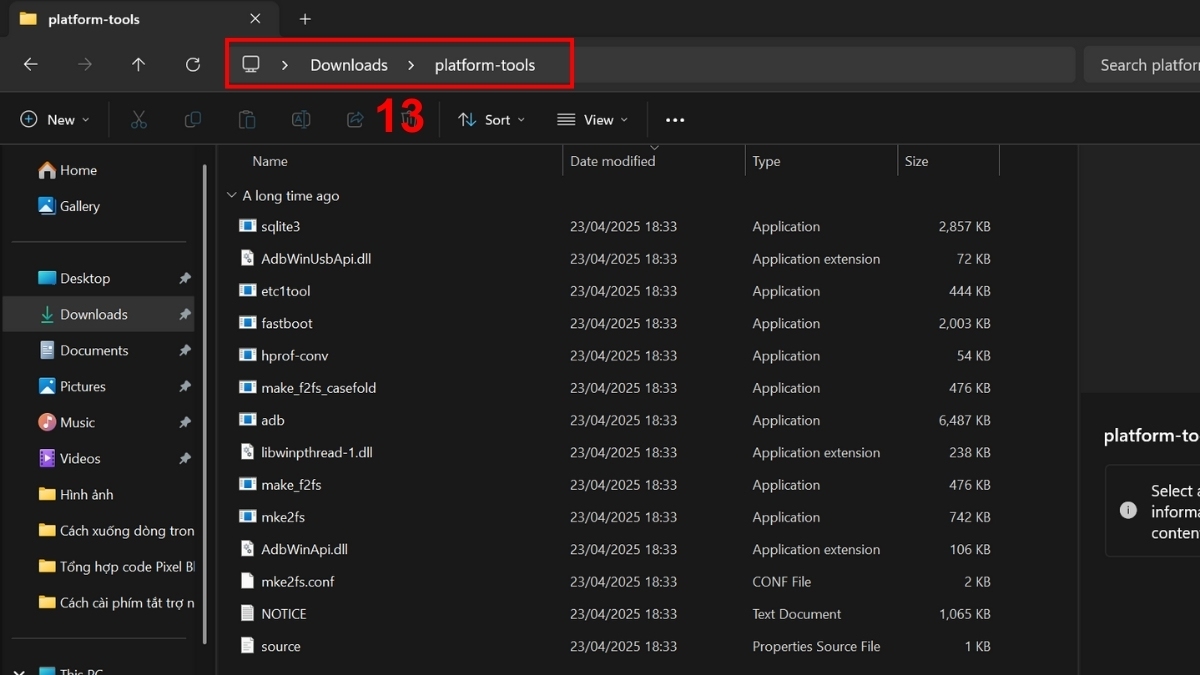
Task: Open the New dropdown menu
Action: (x=55, y=120)
